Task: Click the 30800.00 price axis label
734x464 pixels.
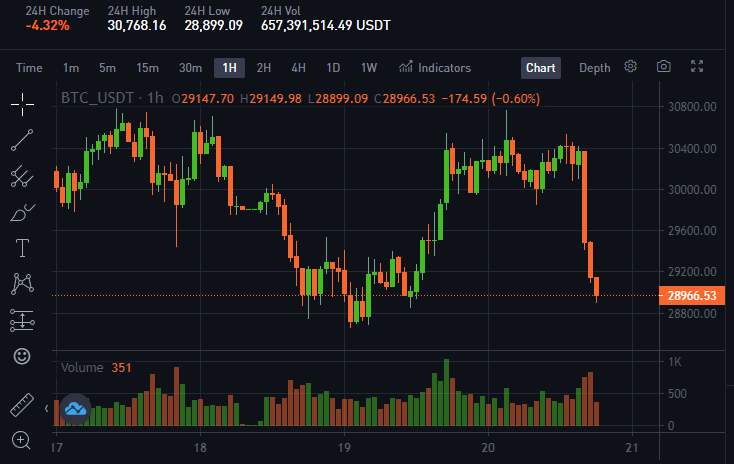Action: [692, 107]
